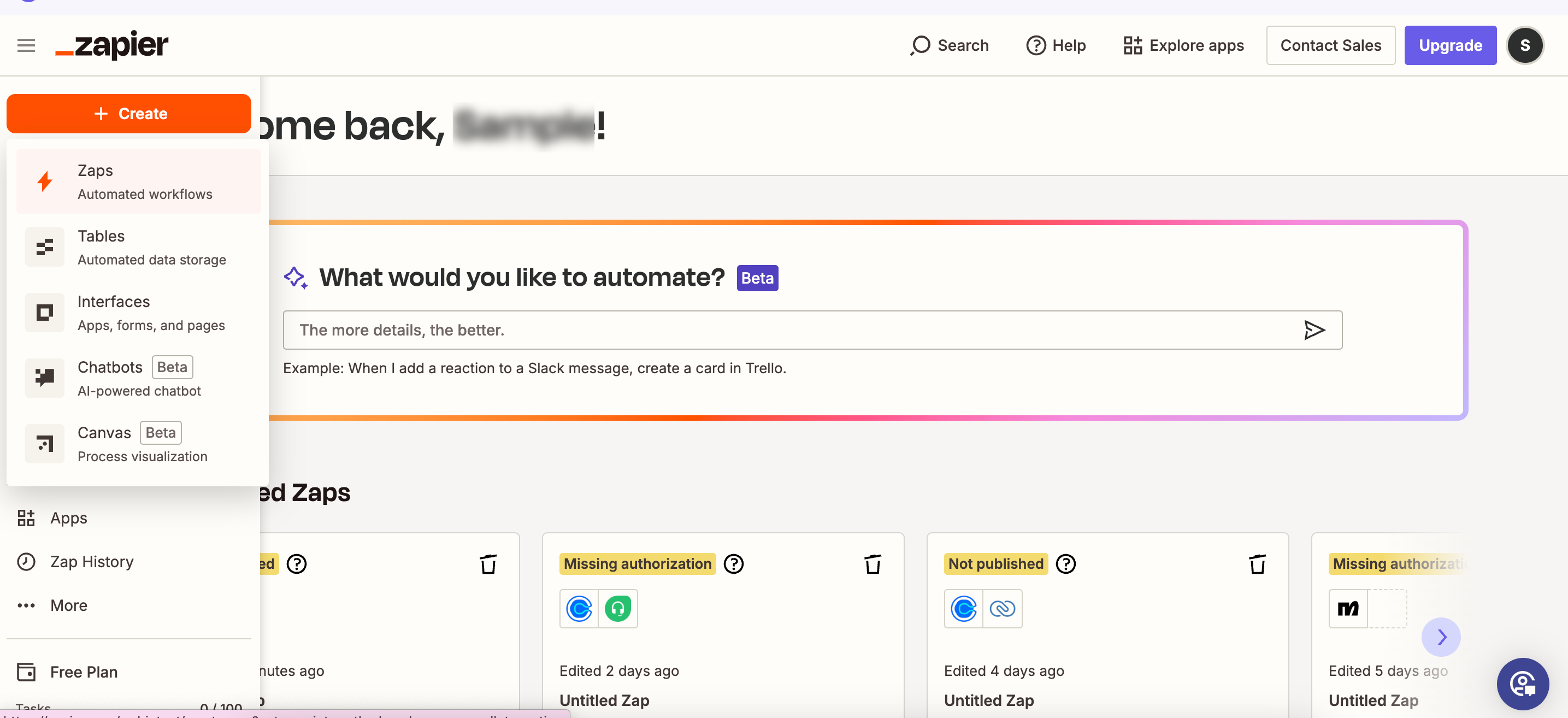Screen dimensions: 1568x718
Task: Click trash icon on Not published Zap card
Action: (1257, 564)
